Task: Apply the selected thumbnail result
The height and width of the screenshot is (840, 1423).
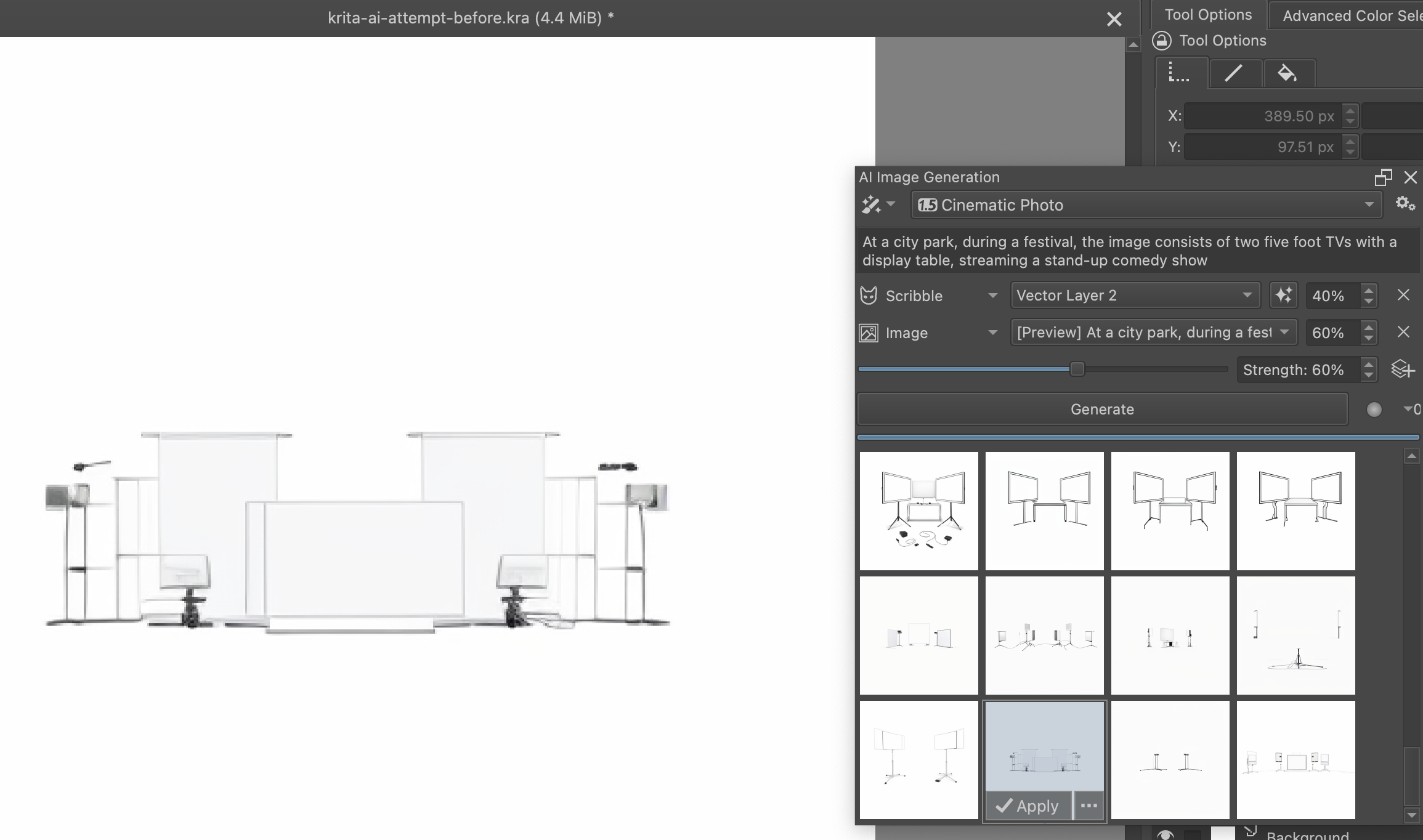Action: [1030, 805]
